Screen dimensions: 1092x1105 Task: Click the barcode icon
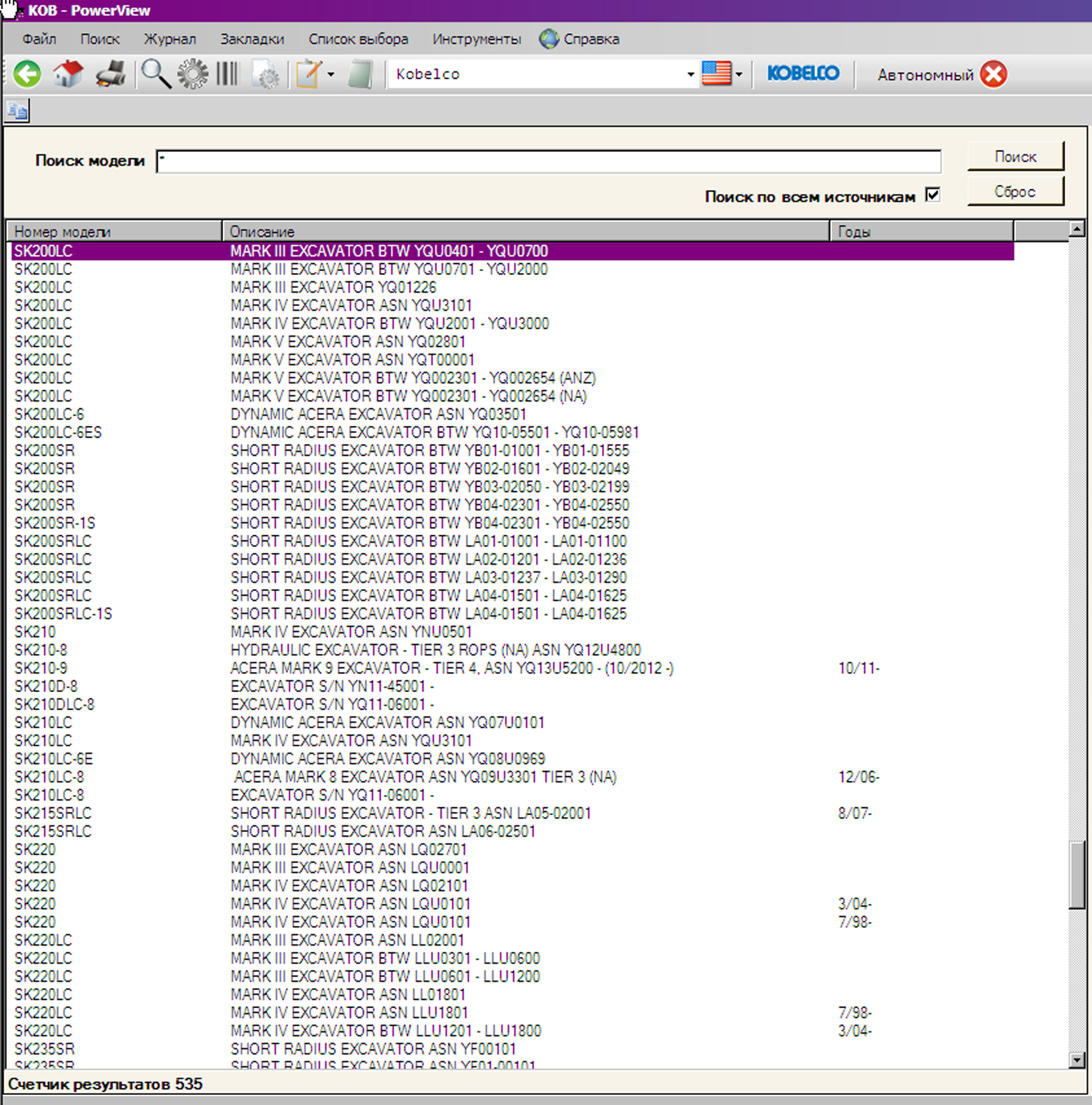(x=227, y=74)
